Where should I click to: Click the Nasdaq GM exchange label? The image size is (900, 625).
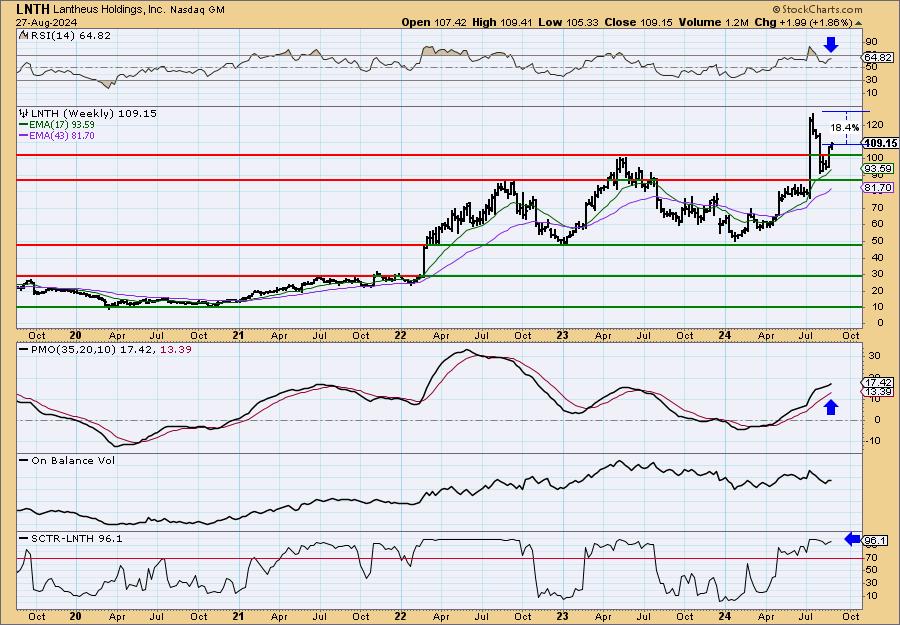click(x=196, y=10)
